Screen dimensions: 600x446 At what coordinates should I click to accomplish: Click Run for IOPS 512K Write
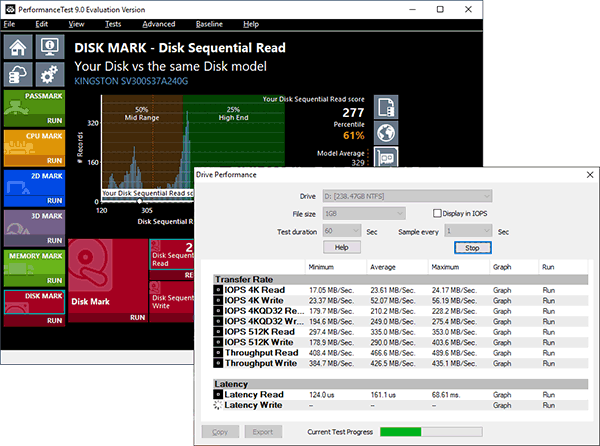(548, 342)
